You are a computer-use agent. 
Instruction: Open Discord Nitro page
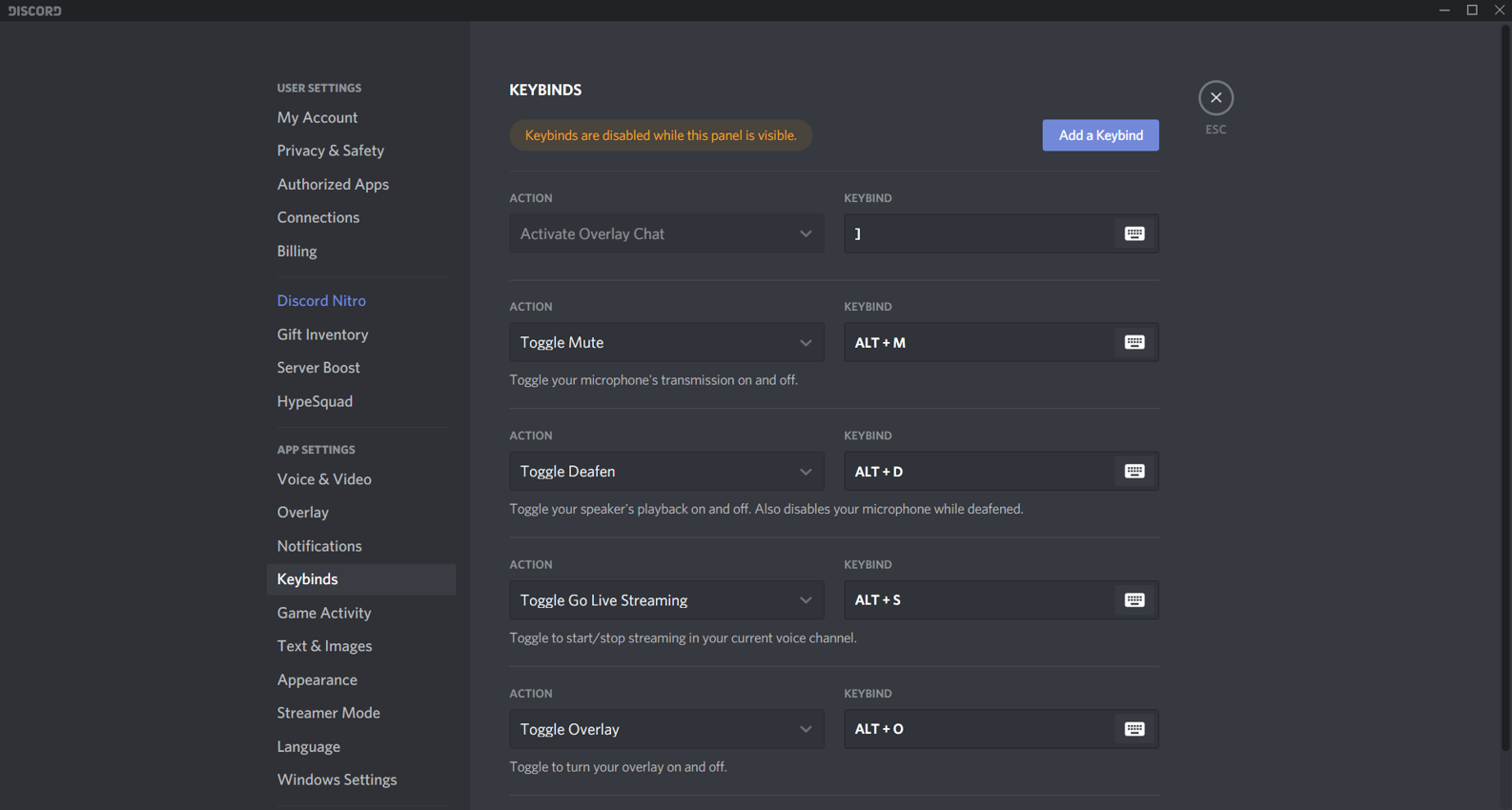[x=361, y=300]
